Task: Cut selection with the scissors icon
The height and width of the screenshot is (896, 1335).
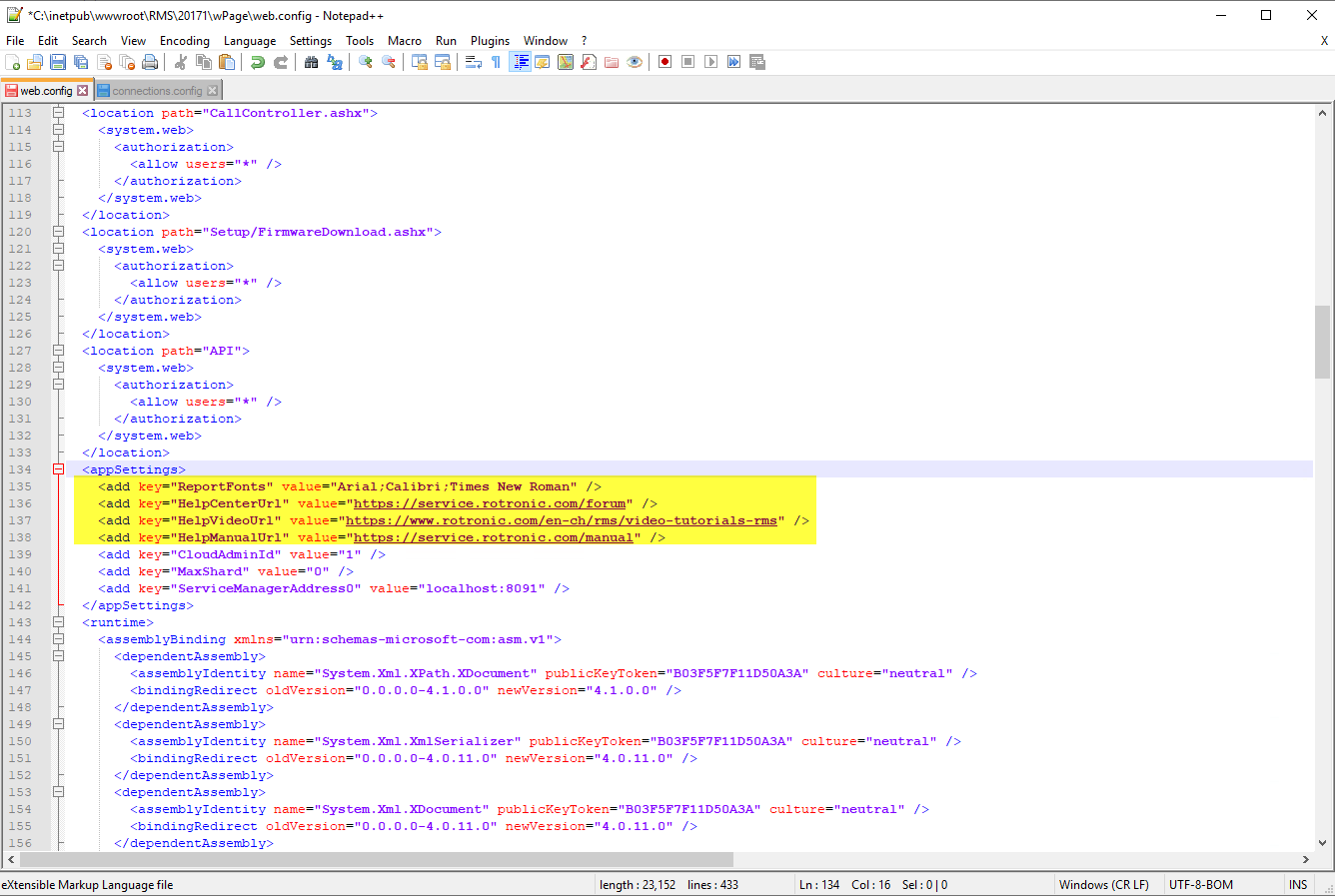Action: coord(181,62)
